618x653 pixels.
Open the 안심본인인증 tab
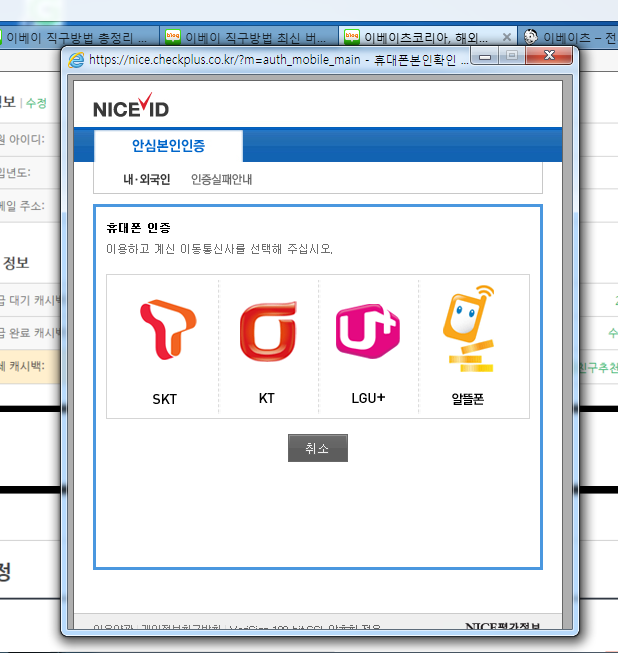pos(168,145)
